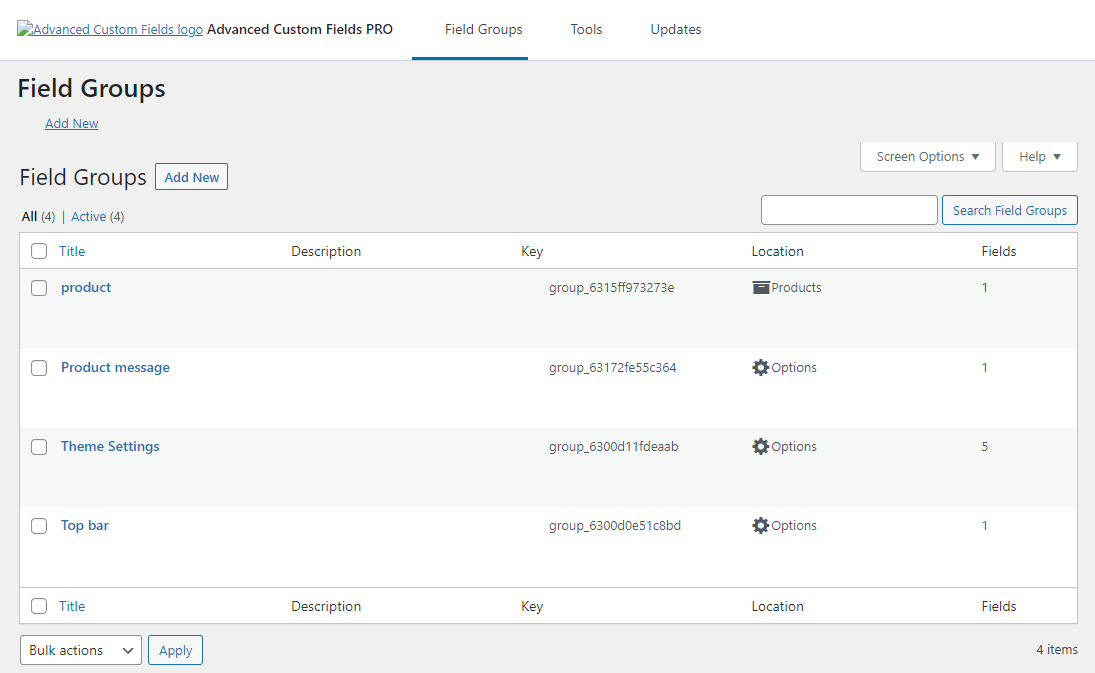Apply the selected bulk action
This screenshot has height=673, width=1095.
pyautogui.click(x=175, y=650)
